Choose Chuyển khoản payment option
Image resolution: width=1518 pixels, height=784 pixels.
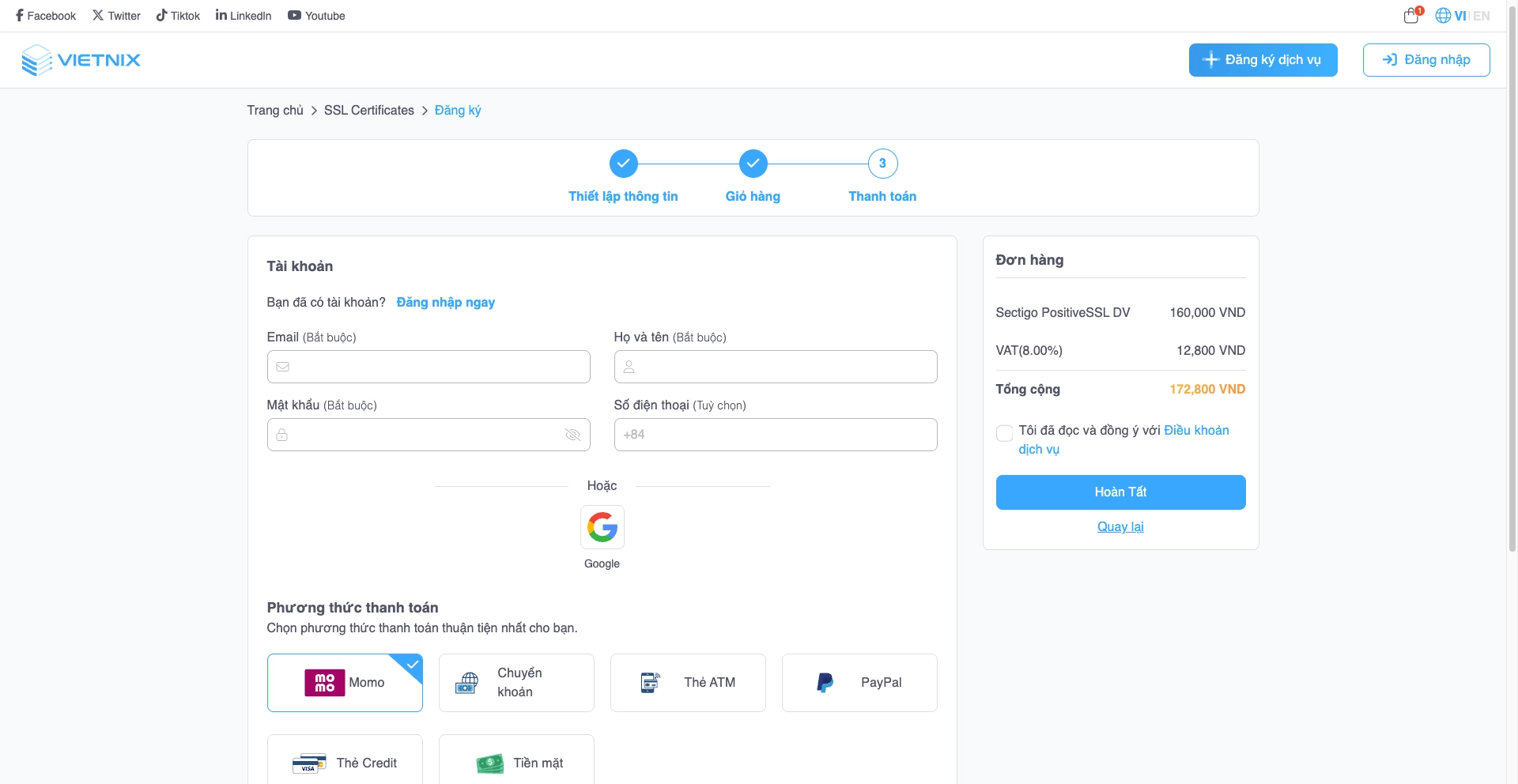pyautogui.click(x=516, y=683)
